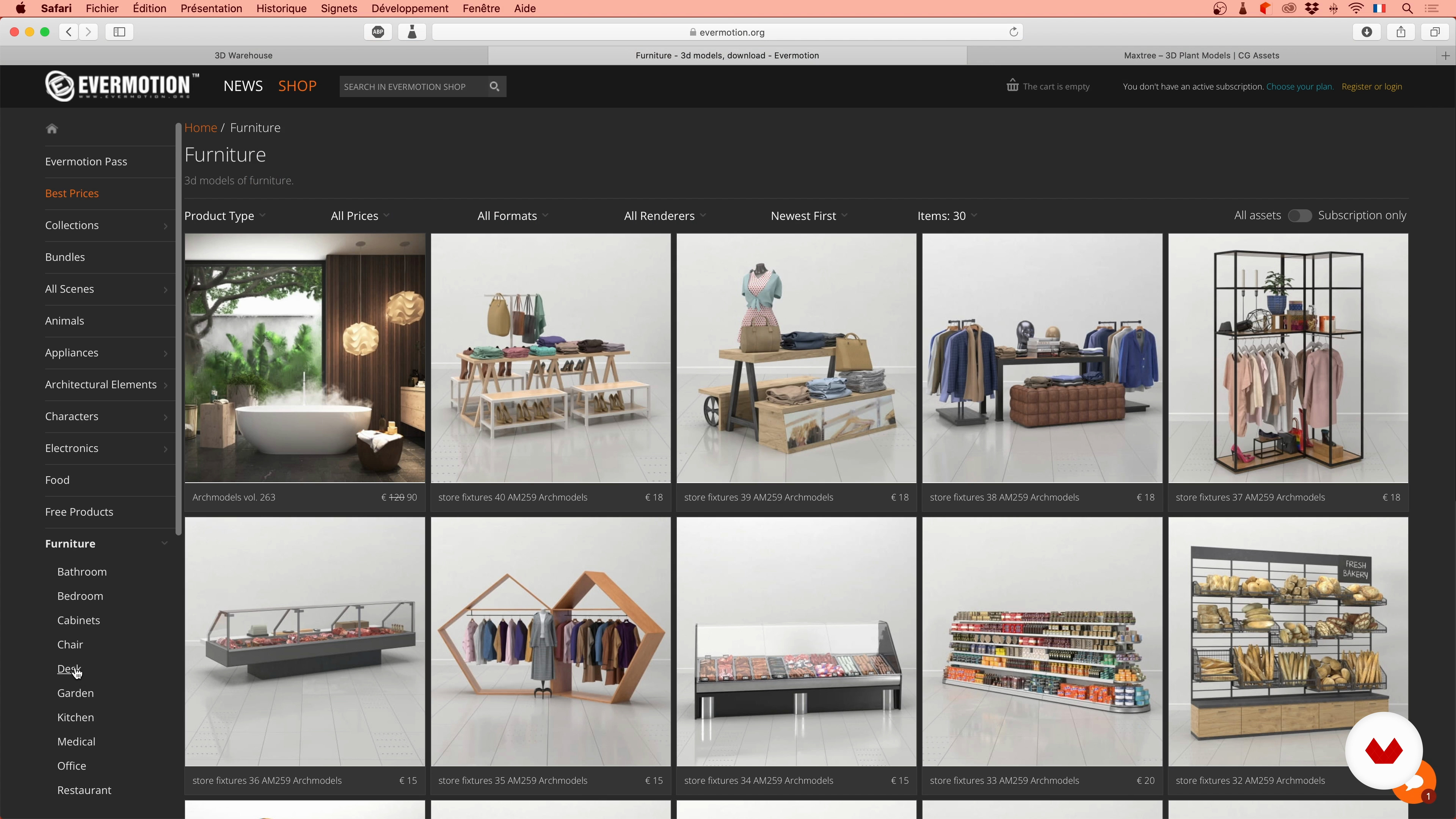Show Safari downloads

pyautogui.click(x=1367, y=31)
